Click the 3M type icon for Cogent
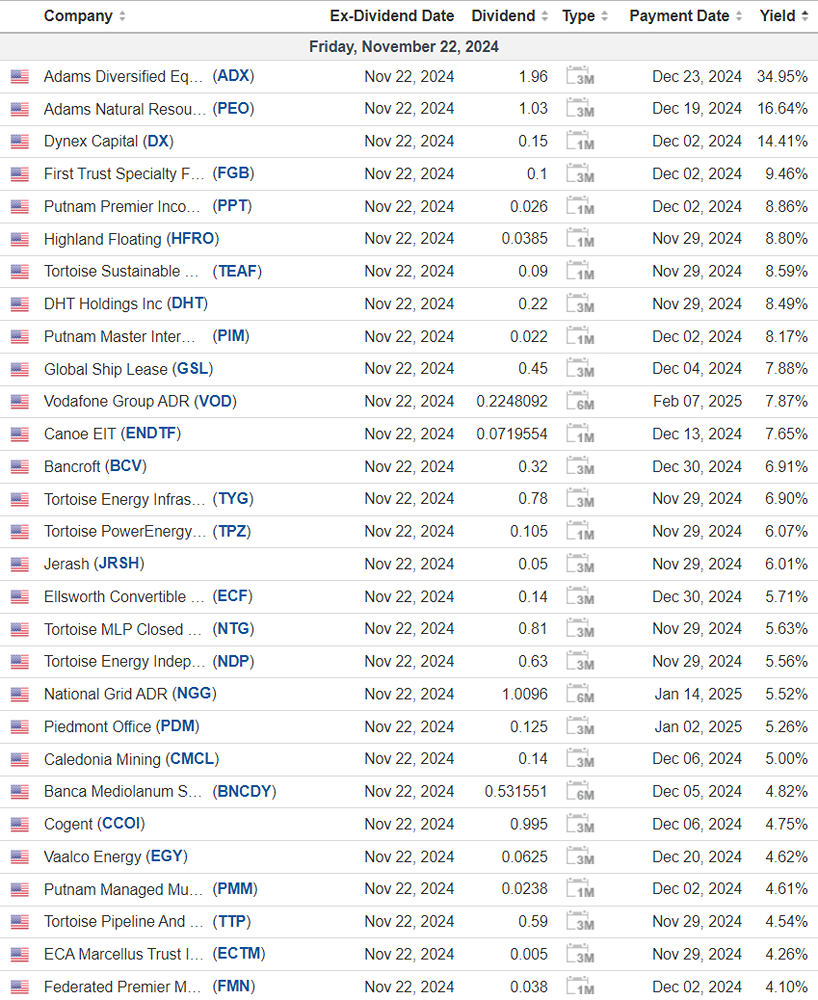Screen dimensions: 818x1000 tap(580, 824)
